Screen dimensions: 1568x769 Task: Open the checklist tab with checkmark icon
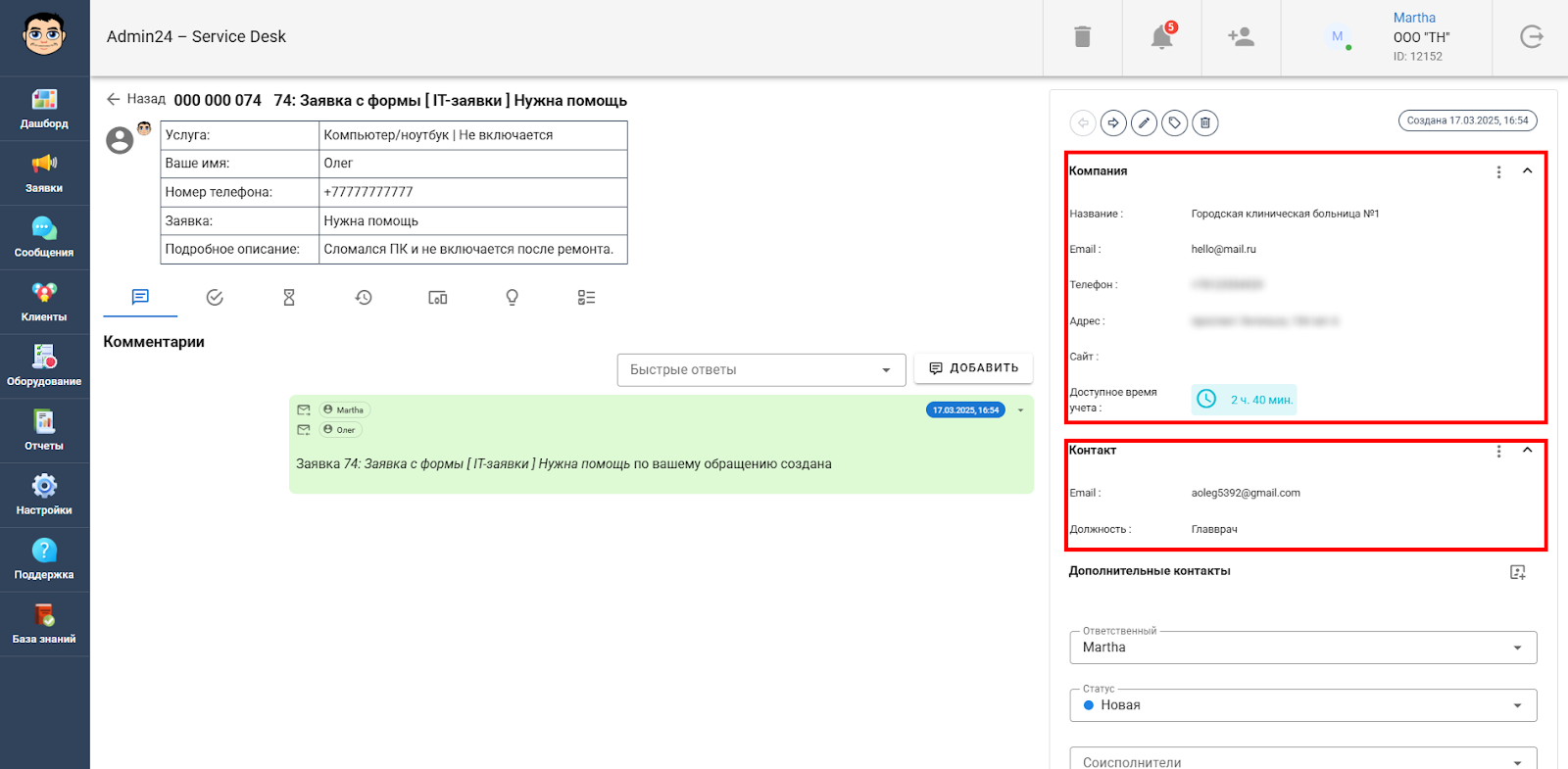point(215,297)
